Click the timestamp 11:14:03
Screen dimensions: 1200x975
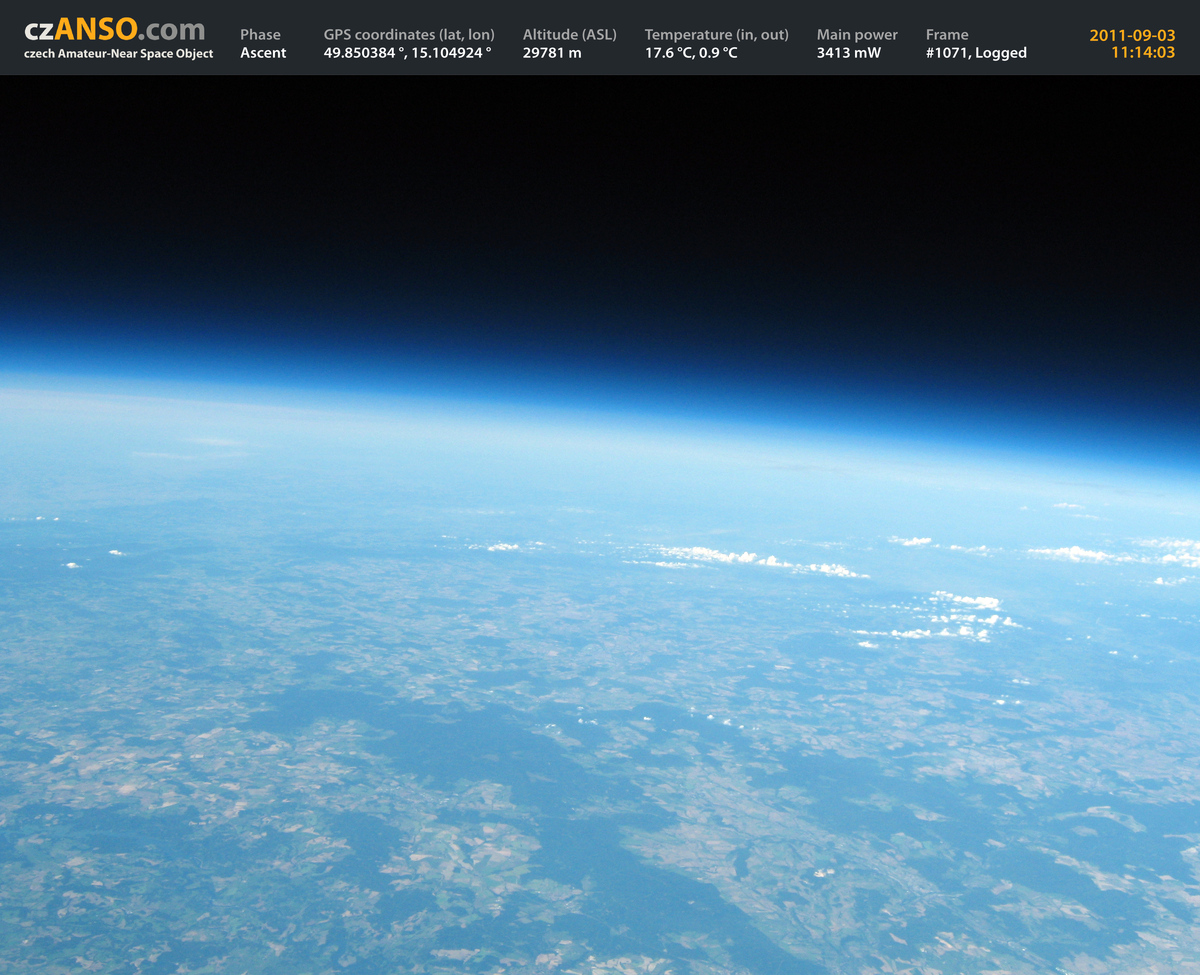tap(1143, 53)
